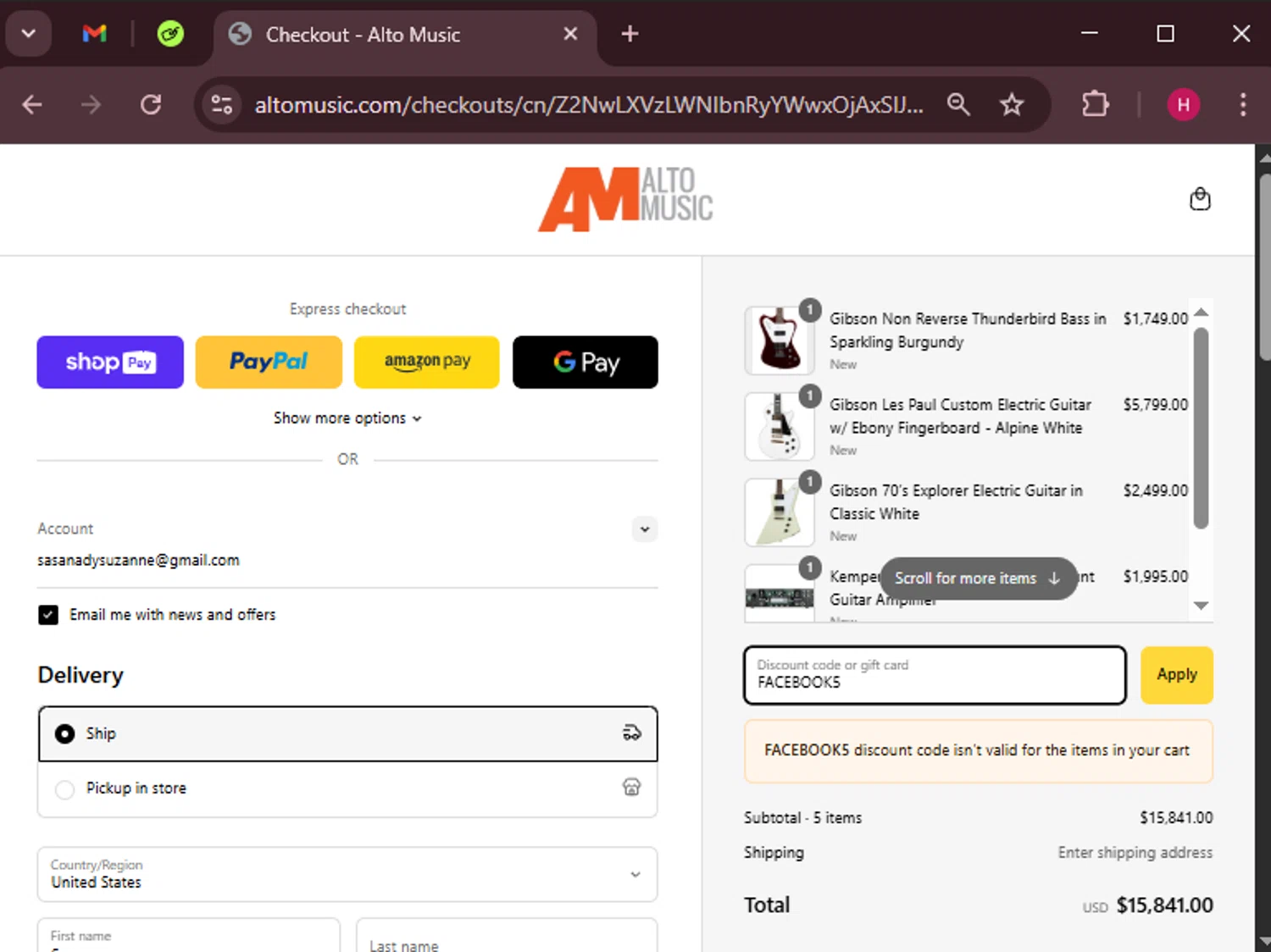The width and height of the screenshot is (1271, 952).
Task: Reload the checkout page
Action: point(151,105)
